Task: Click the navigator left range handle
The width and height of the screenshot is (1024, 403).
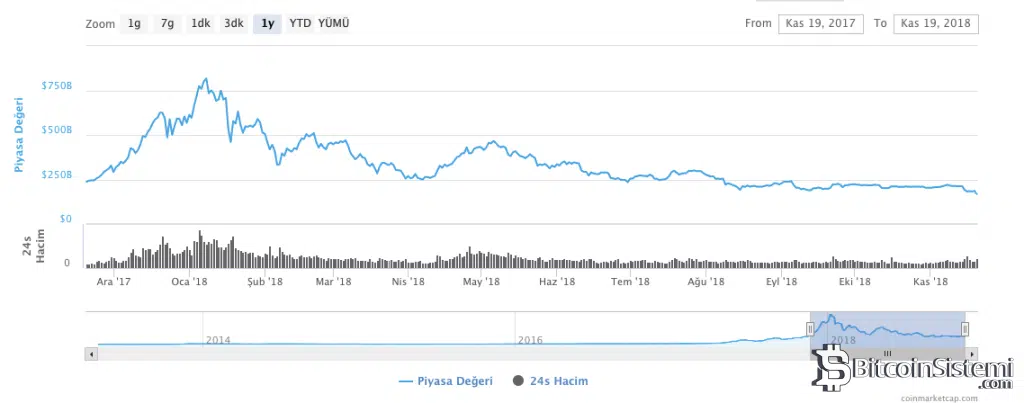Action: (x=810, y=328)
